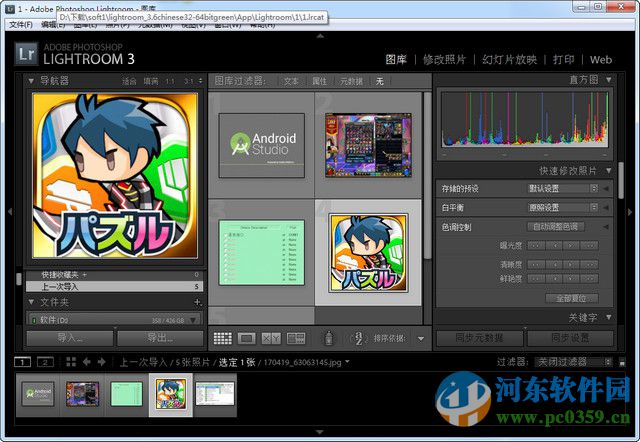Click the 同步设置 button
This screenshot has width=640, height=442.
pyautogui.click(x=570, y=338)
